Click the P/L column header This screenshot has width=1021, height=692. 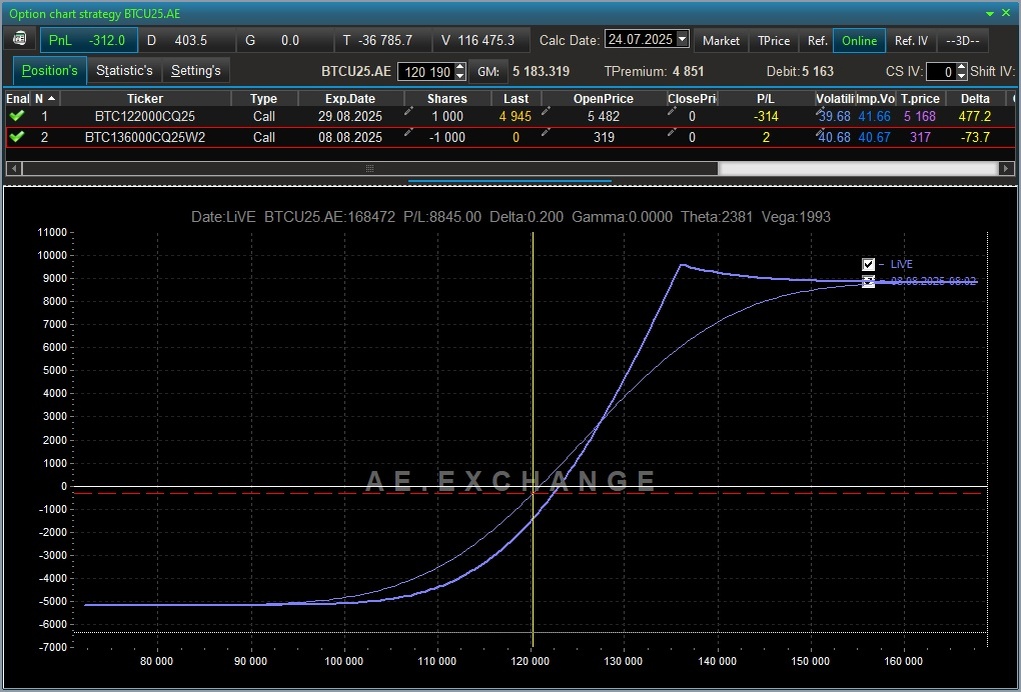point(766,98)
